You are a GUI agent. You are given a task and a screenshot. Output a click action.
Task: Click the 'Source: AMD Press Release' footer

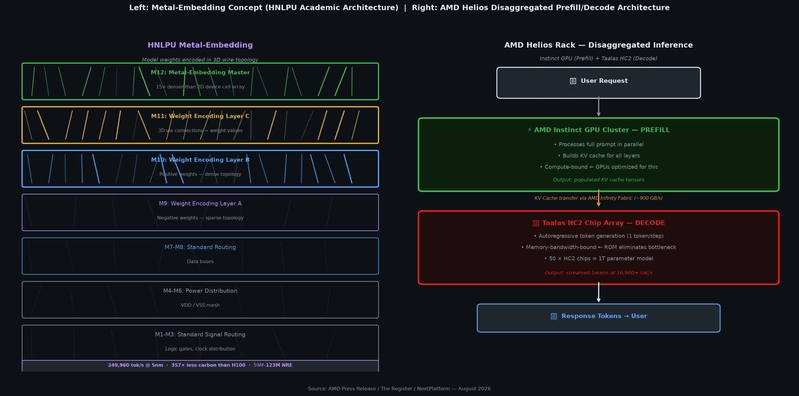(x=400, y=389)
